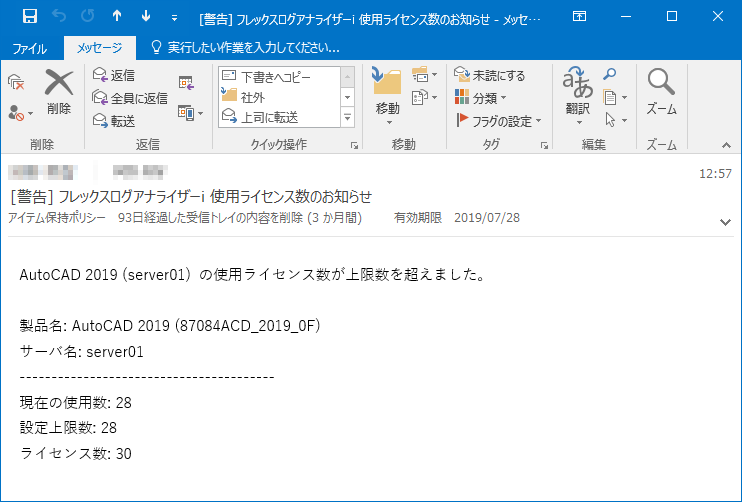The height and width of the screenshot is (502, 742).
Task: Open the 移動 folder move menu
Action: click(x=388, y=96)
